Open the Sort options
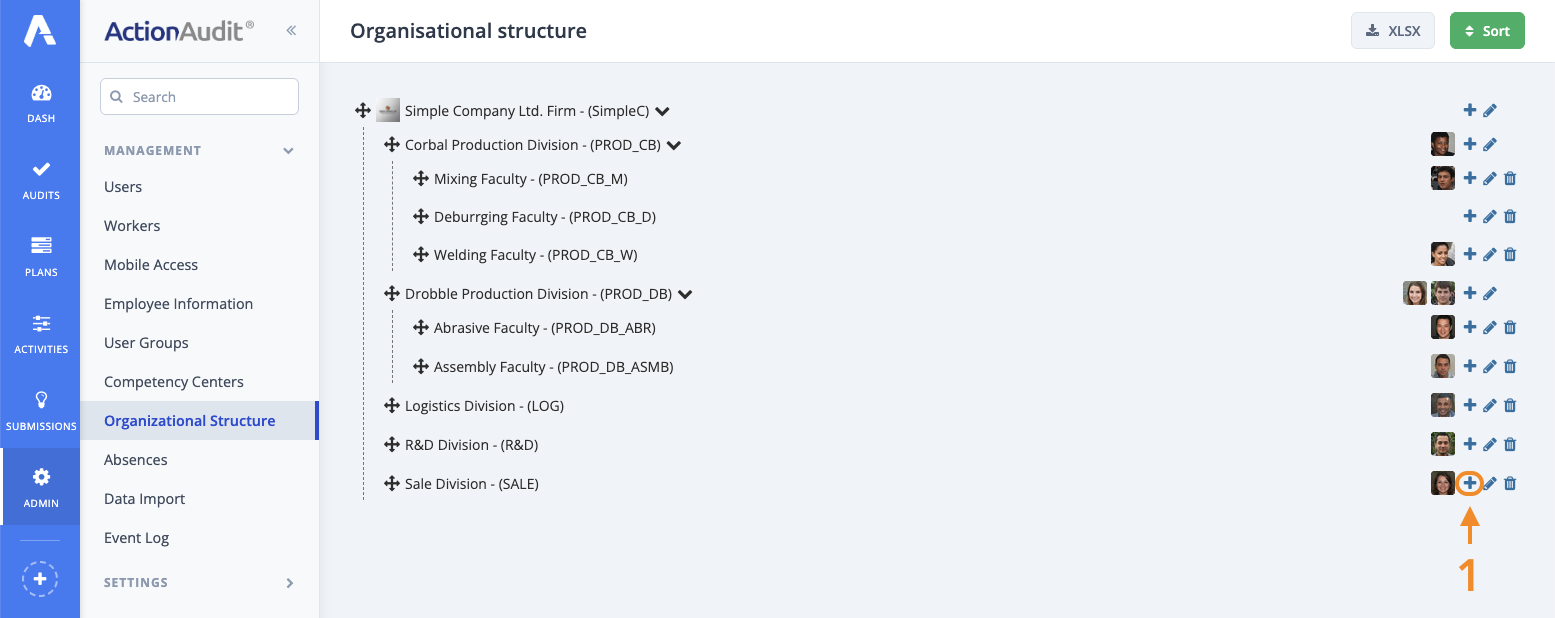Image resolution: width=1555 pixels, height=618 pixels. (x=1487, y=30)
